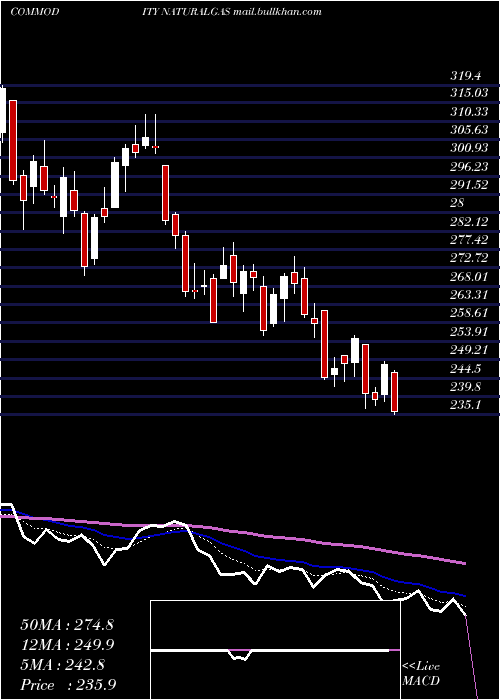Viewport: 500px width, 700px height.
Task: Click the tall red candle below 315.03
Action: [12, 140]
